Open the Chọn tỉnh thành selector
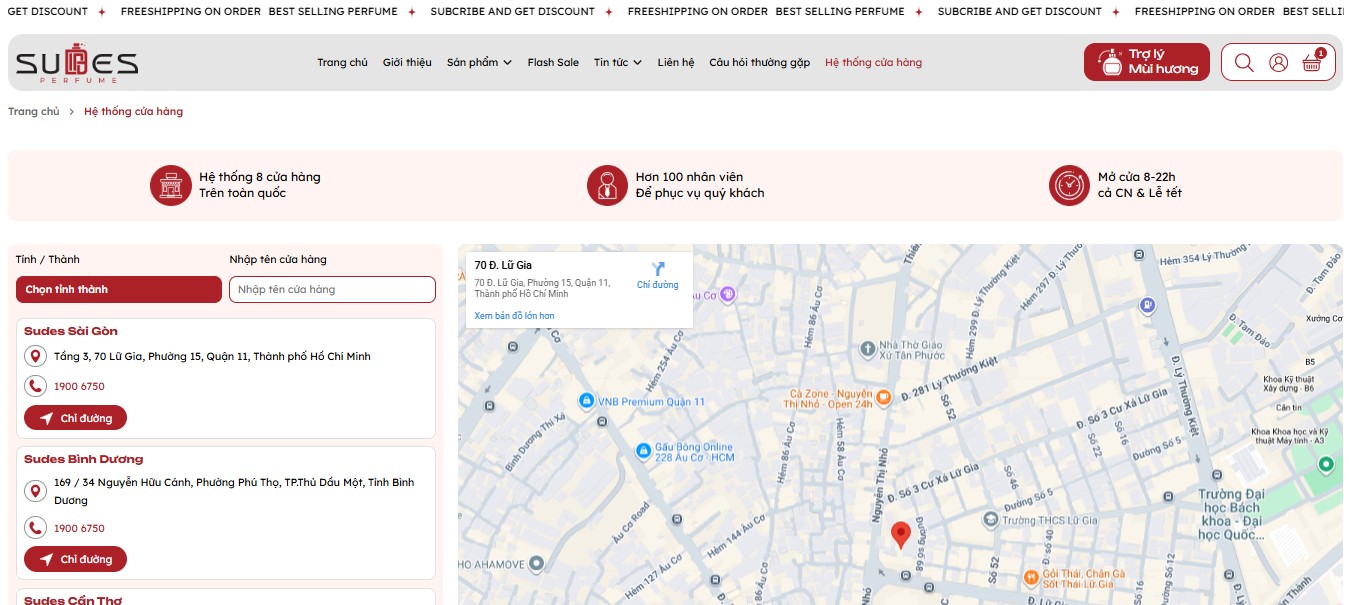The image size is (1349, 605). point(119,289)
